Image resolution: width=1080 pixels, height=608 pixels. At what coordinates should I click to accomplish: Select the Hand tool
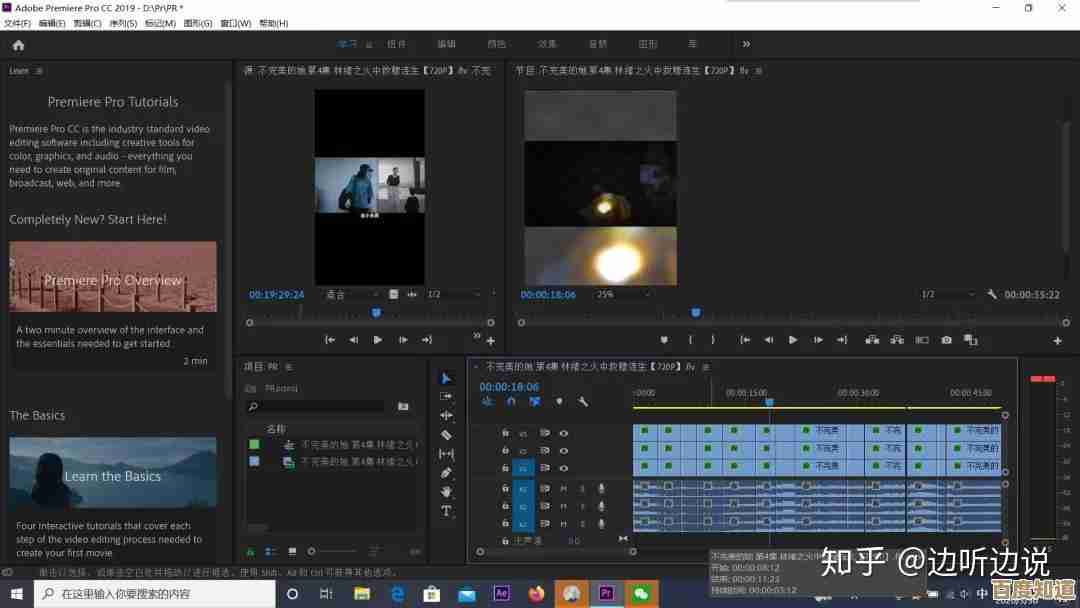[x=447, y=491]
